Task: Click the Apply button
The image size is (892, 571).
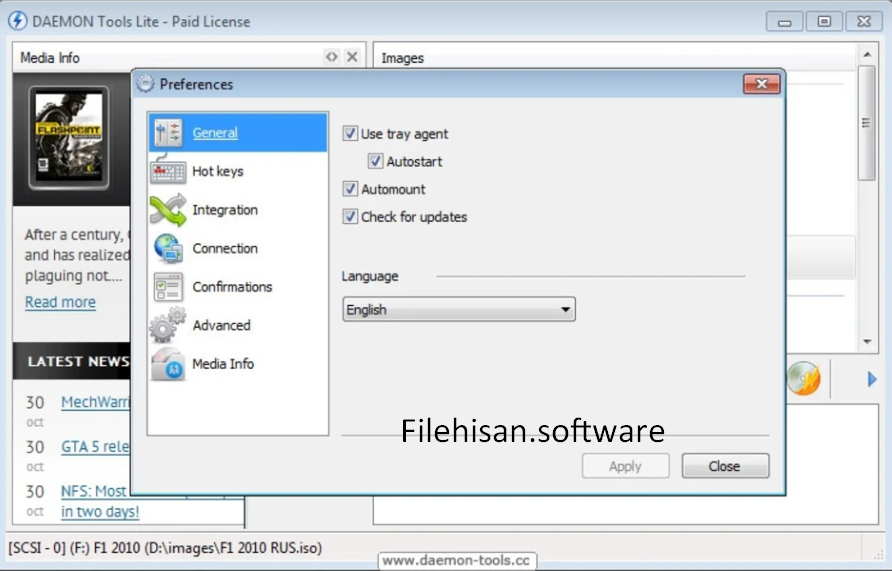Action: click(625, 466)
